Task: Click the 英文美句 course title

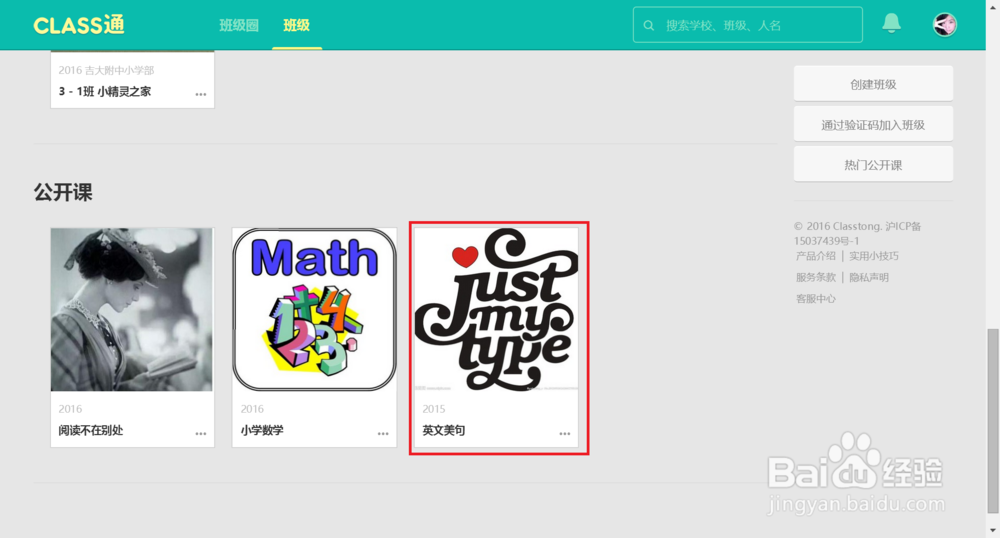Action: pos(444,430)
